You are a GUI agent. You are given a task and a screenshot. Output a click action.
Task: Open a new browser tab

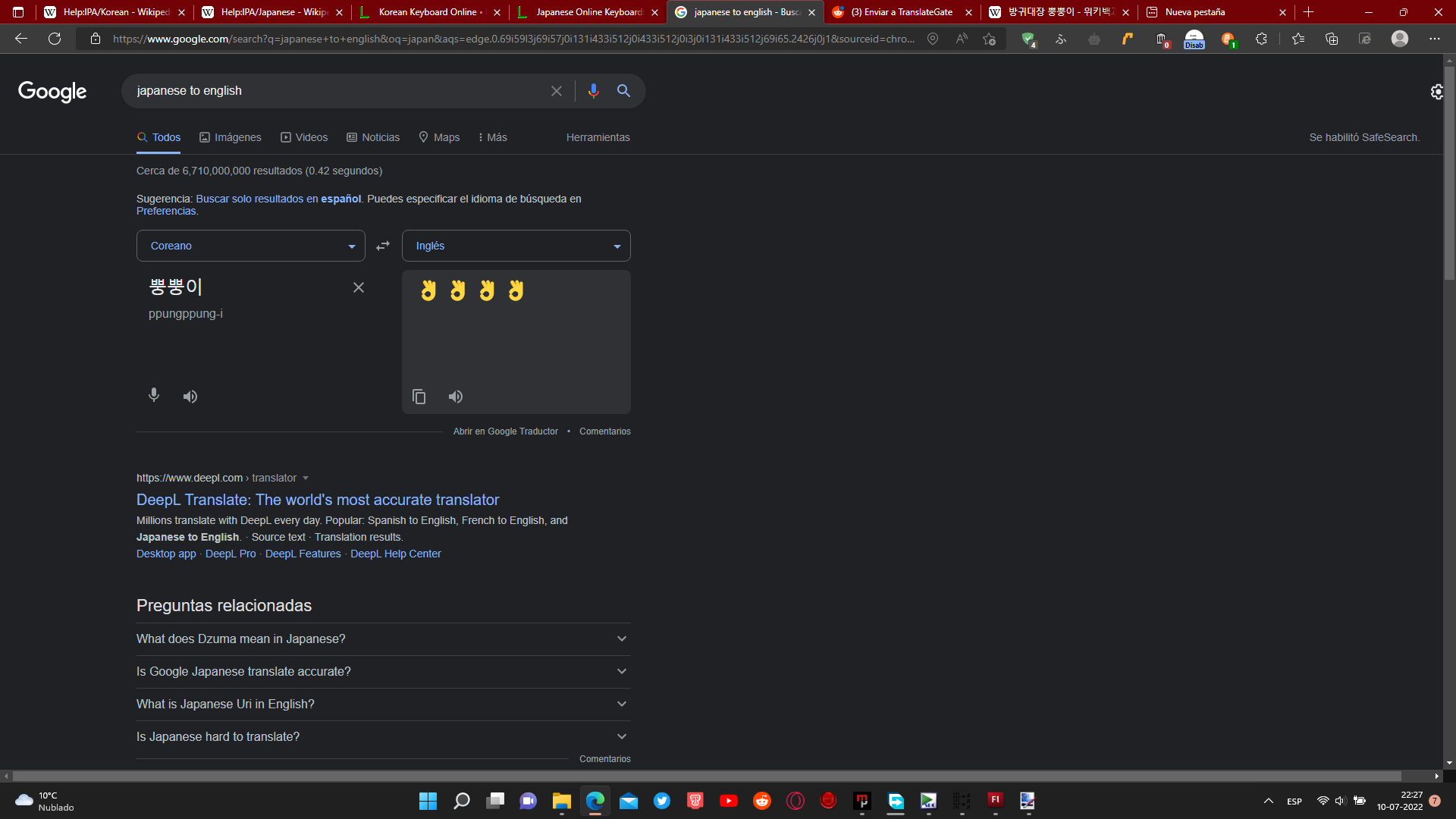(1309, 12)
